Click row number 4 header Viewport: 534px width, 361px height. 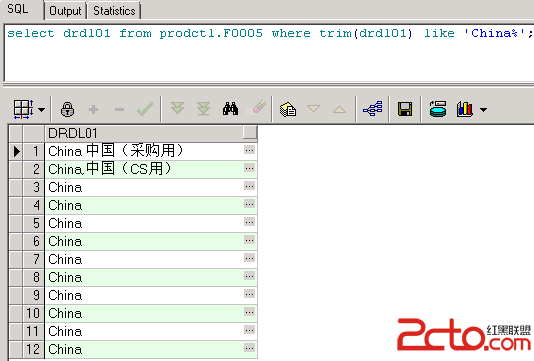click(33, 205)
